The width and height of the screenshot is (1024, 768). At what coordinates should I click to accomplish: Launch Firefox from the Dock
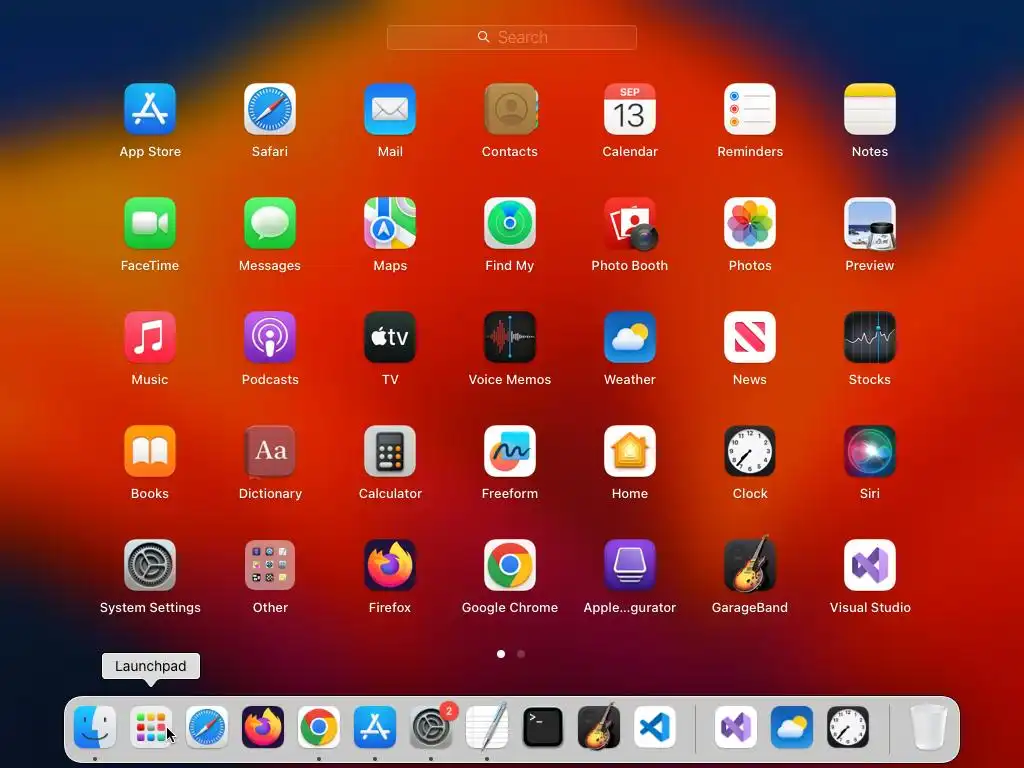coord(263,727)
